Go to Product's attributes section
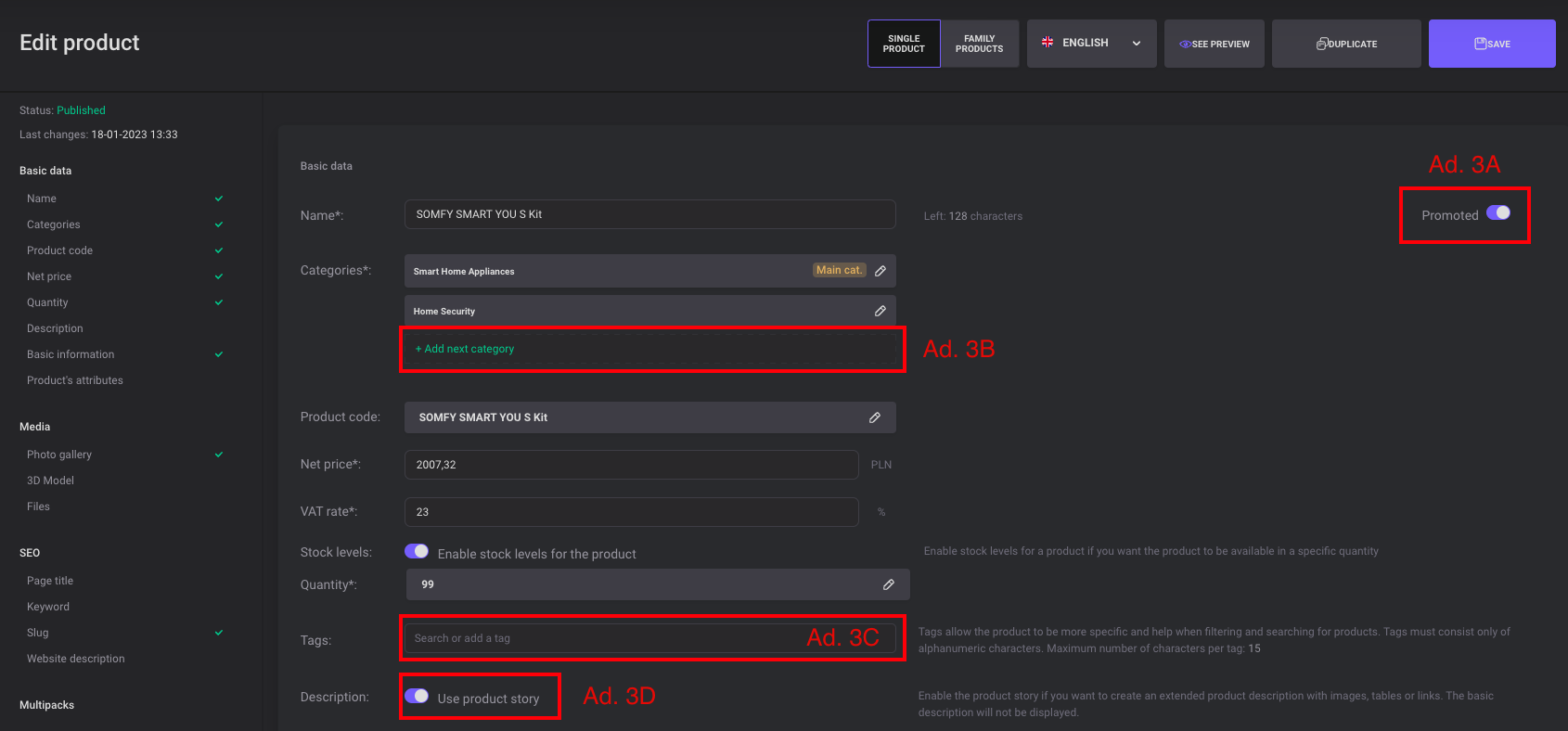 point(75,380)
